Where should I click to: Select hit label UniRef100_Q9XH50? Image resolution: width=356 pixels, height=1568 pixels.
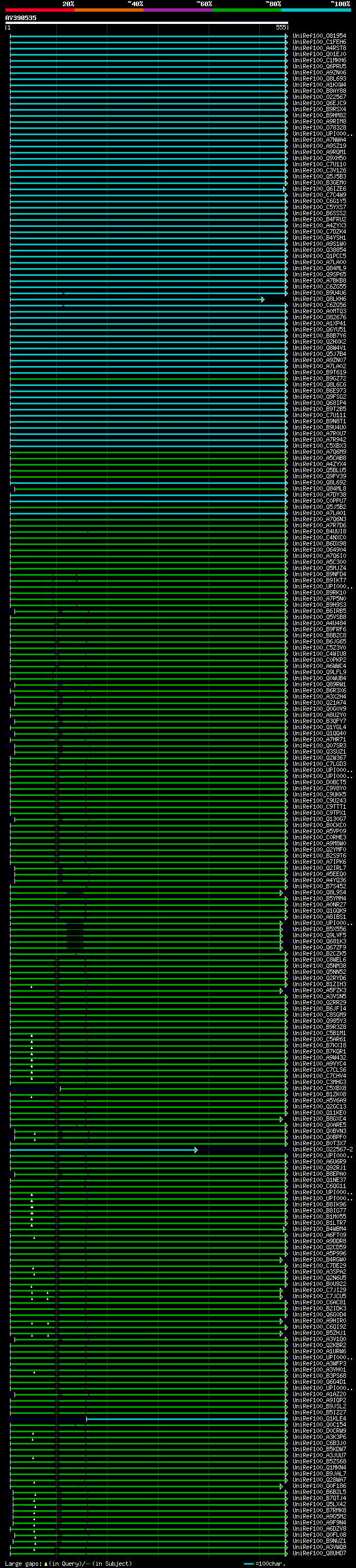319,159
